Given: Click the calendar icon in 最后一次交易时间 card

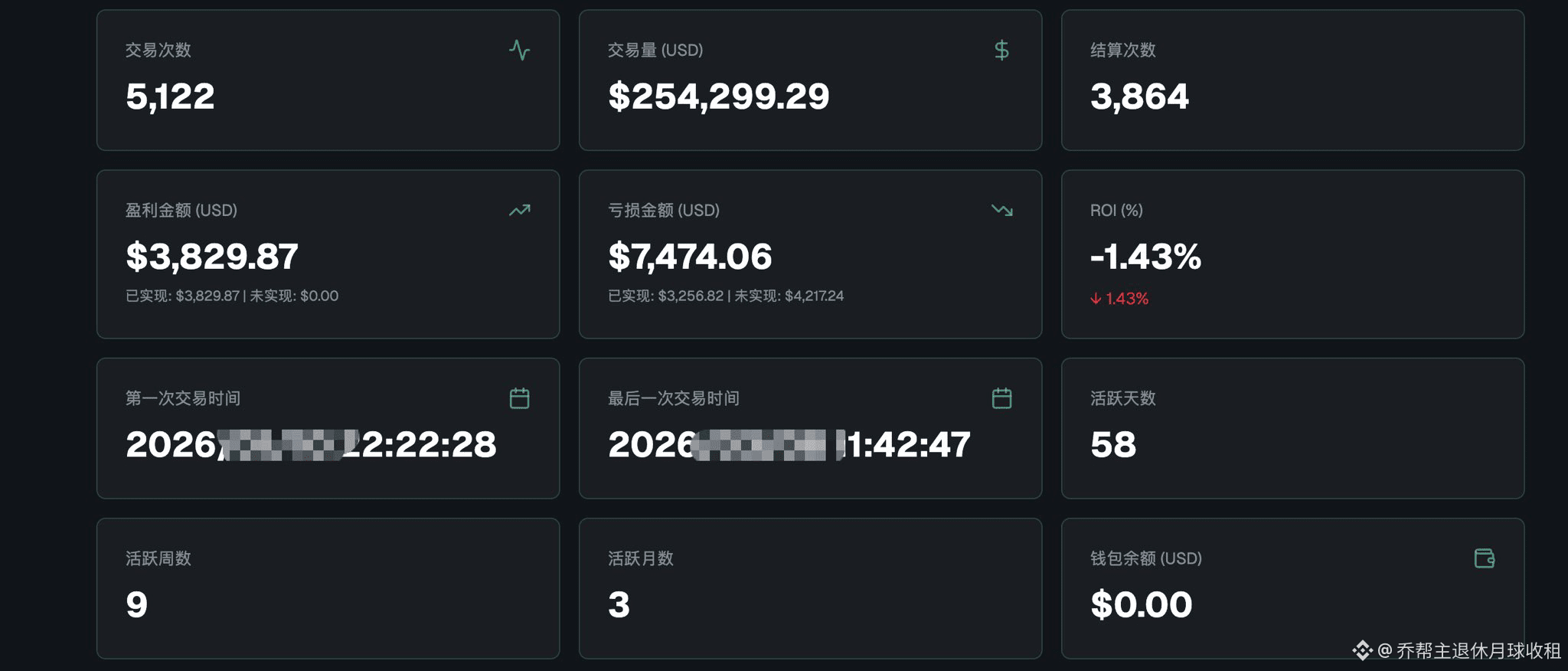Looking at the screenshot, I should (1001, 398).
